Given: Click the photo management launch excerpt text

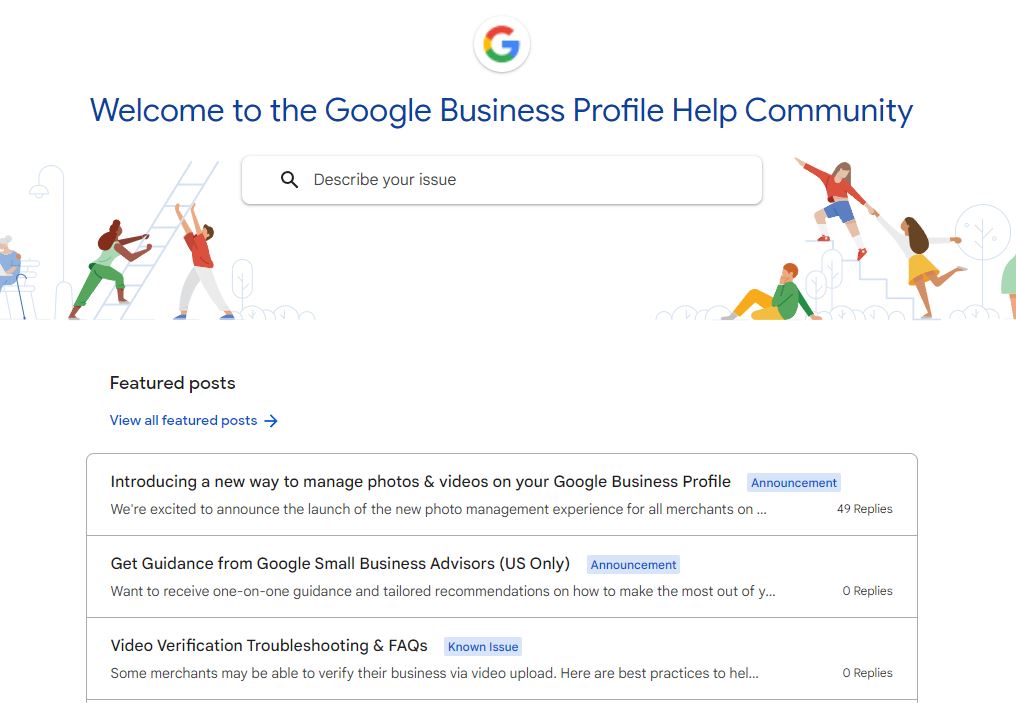Looking at the screenshot, I should click(x=438, y=509).
